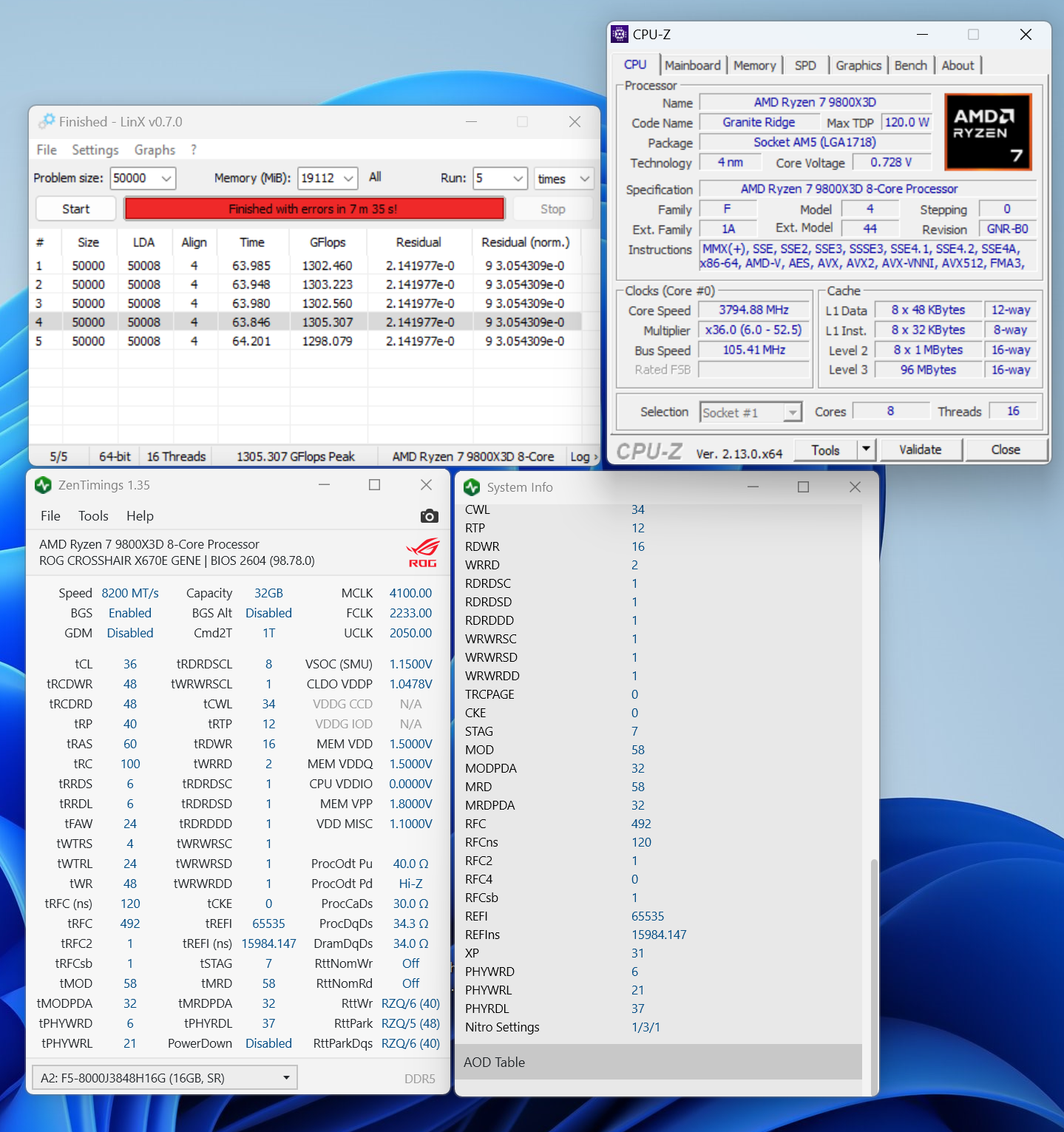Screen dimensions: 1064x1132
Task: Click the Validate button in CPU-Z
Action: click(x=921, y=450)
